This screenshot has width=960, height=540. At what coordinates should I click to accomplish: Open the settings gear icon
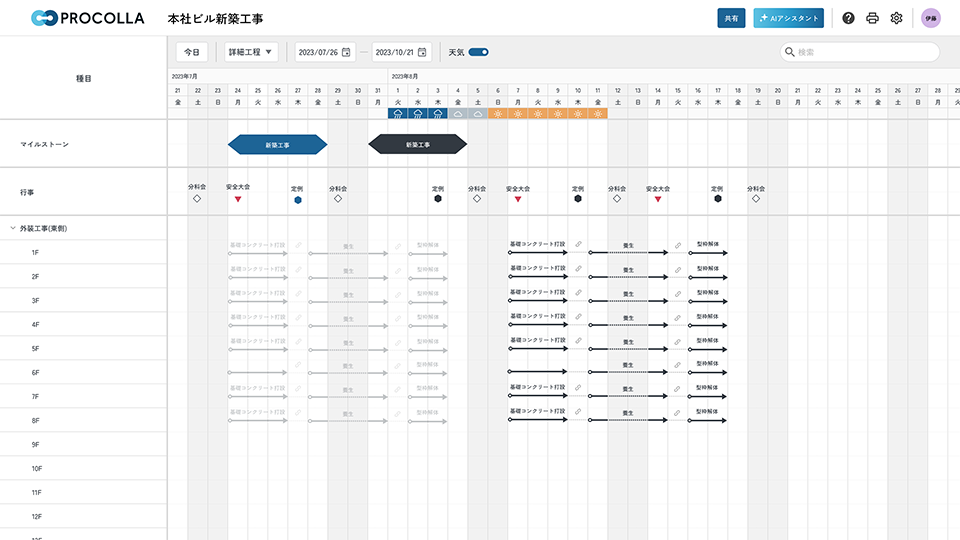(x=896, y=18)
